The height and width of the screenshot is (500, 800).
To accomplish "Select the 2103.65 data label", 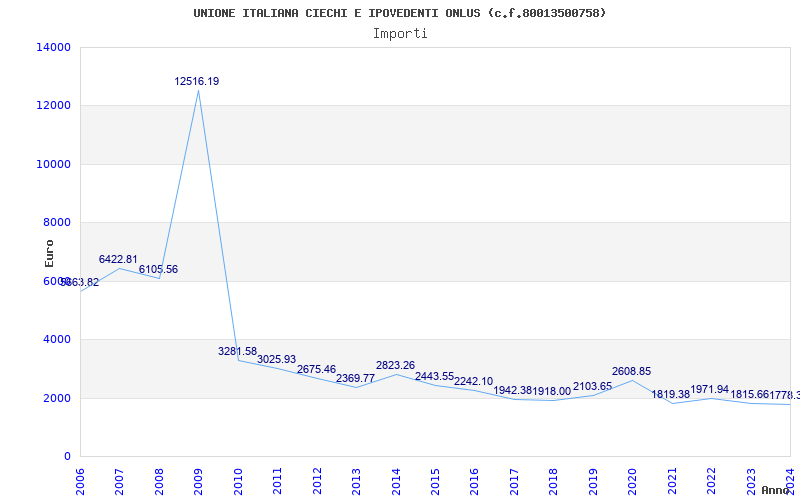I will click(x=592, y=386).
